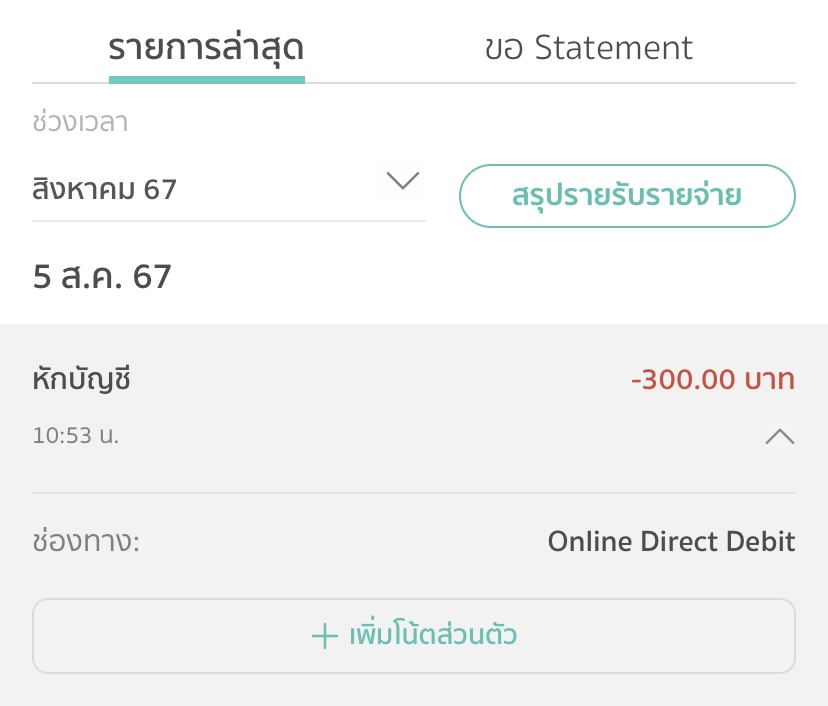The image size is (828, 706).
Task: Click the Online Direct Debit channel value
Action: coord(671,541)
